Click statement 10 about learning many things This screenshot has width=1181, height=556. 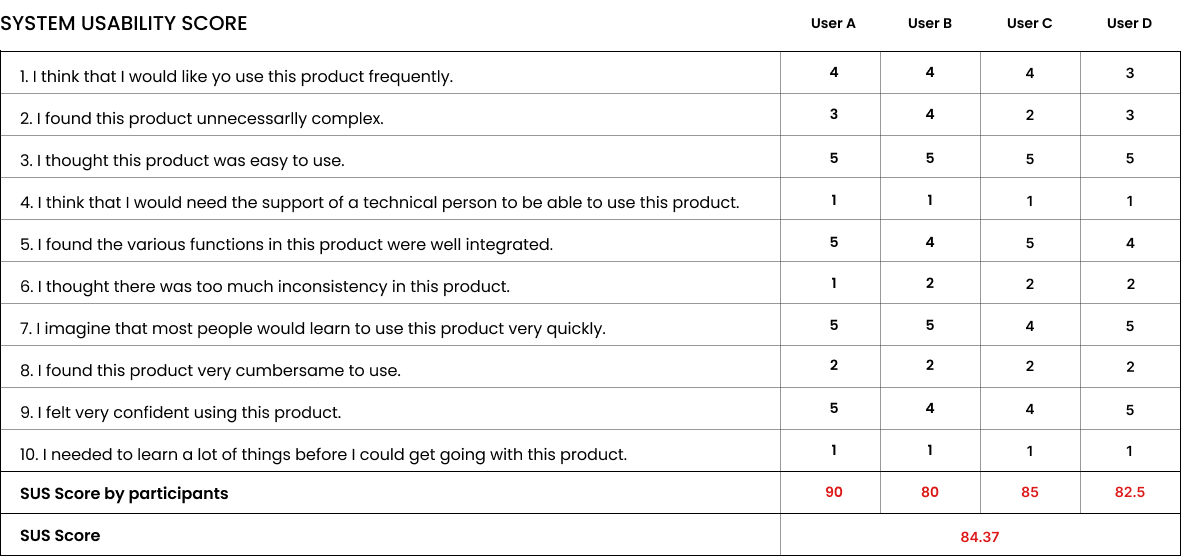[x=324, y=454]
